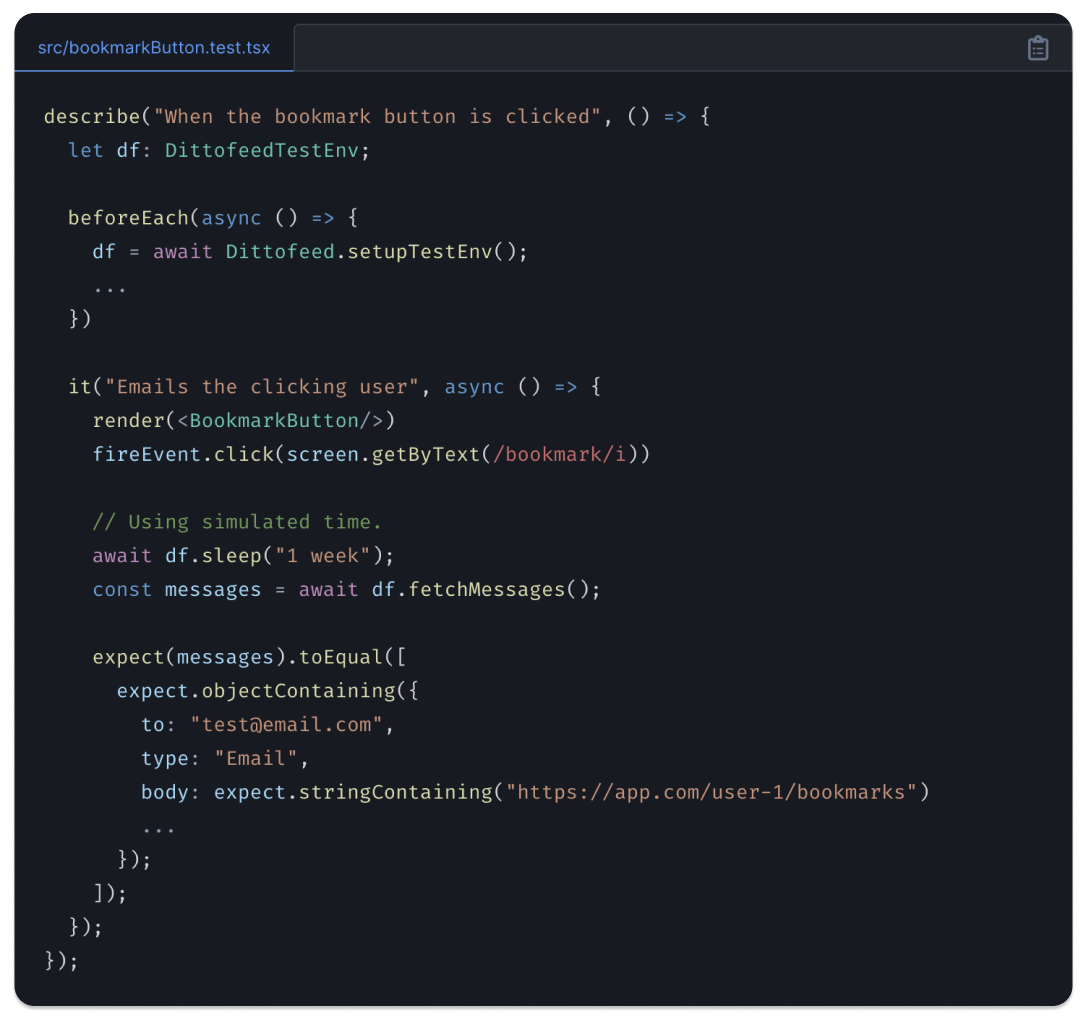The image size is (1087, 1019).
Task: Click the app.com/user-1/bookmarks URL string
Action: point(711,793)
